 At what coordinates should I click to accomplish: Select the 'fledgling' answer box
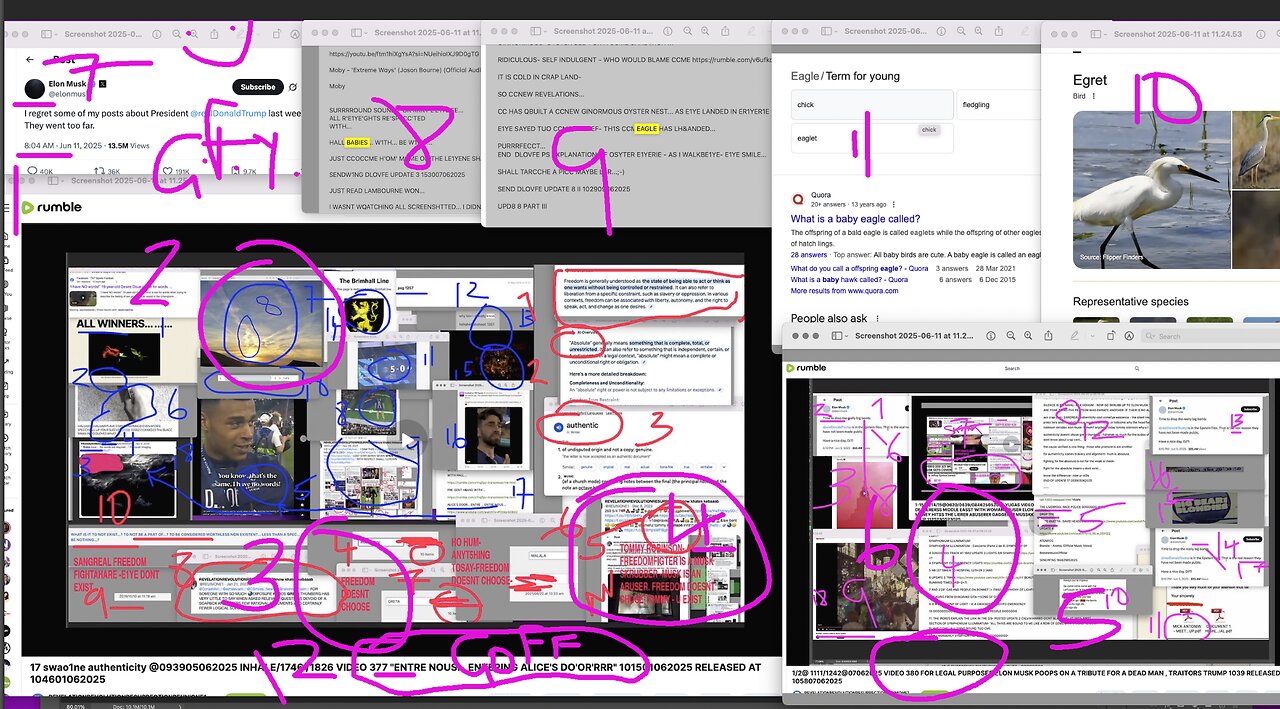click(997, 104)
